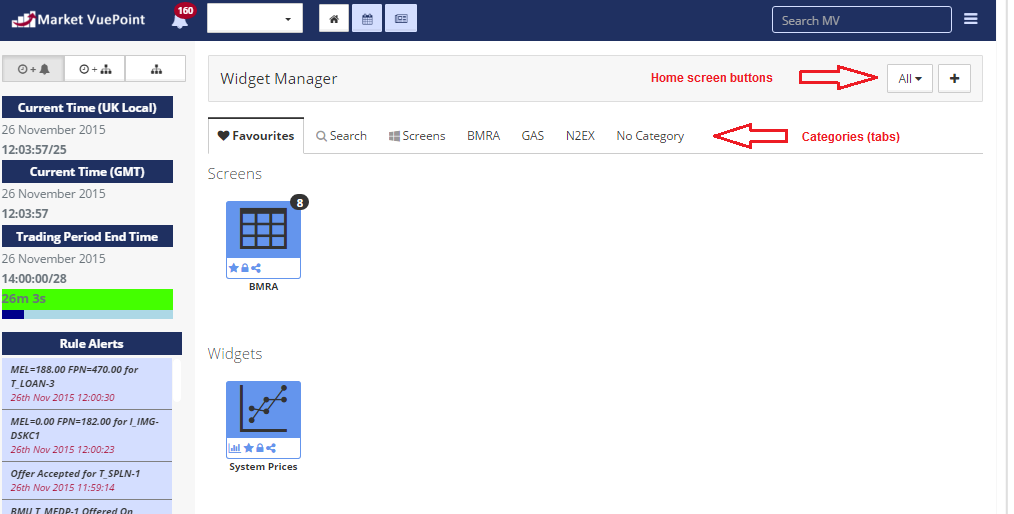The width and height of the screenshot is (1014, 514).
Task: Click the Current Time (GMT) header
Action: tap(87, 171)
